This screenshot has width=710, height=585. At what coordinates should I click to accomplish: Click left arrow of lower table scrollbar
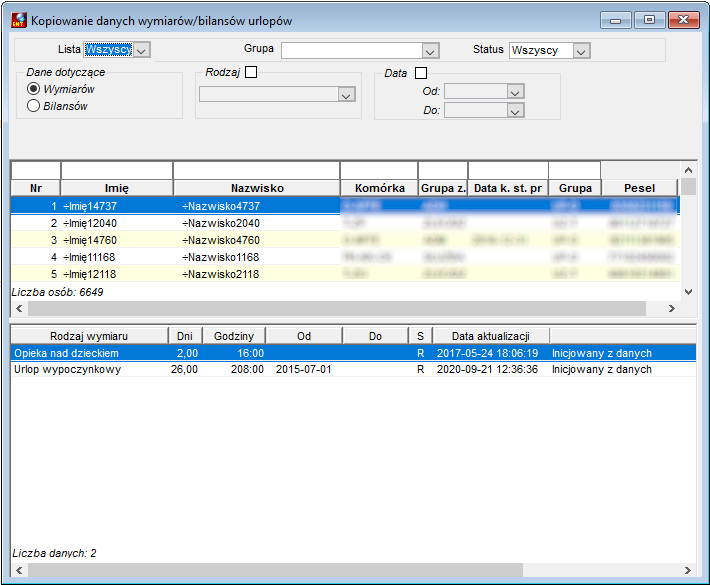click(x=19, y=570)
